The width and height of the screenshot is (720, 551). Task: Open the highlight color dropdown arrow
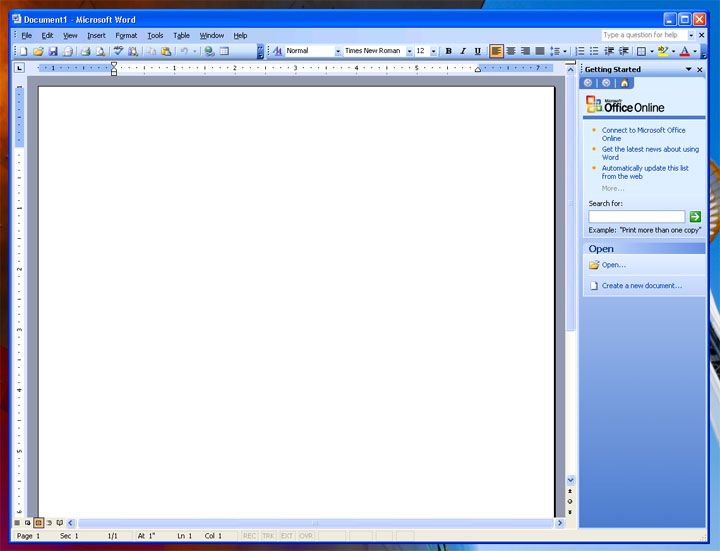point(673,51)
